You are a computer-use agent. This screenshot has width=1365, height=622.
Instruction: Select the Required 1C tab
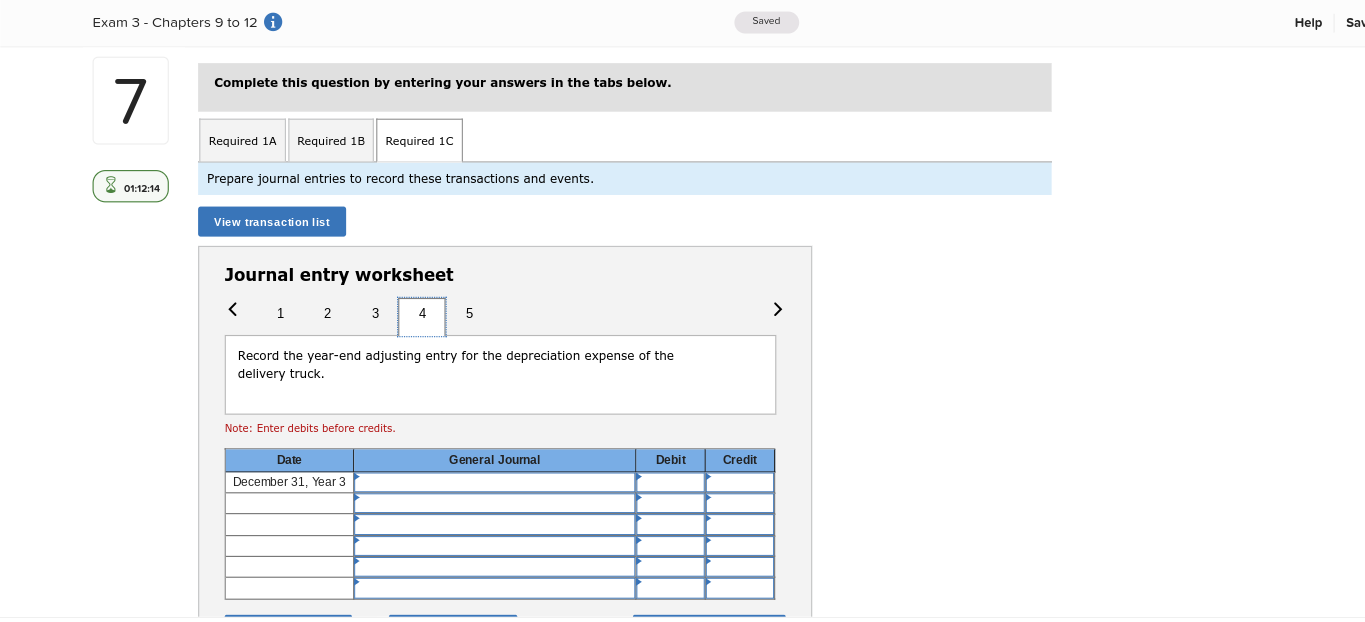tap(418, 140)
